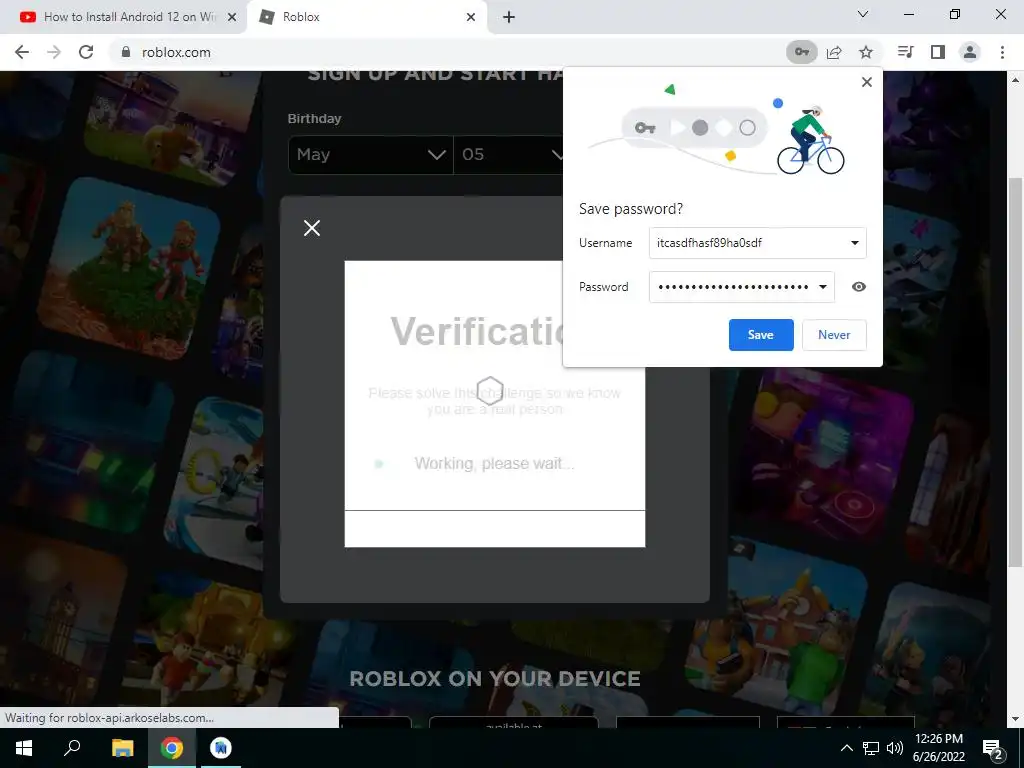Open File Explorer from taskbar
Screen dimensions: 1024x768
point(122,748)
